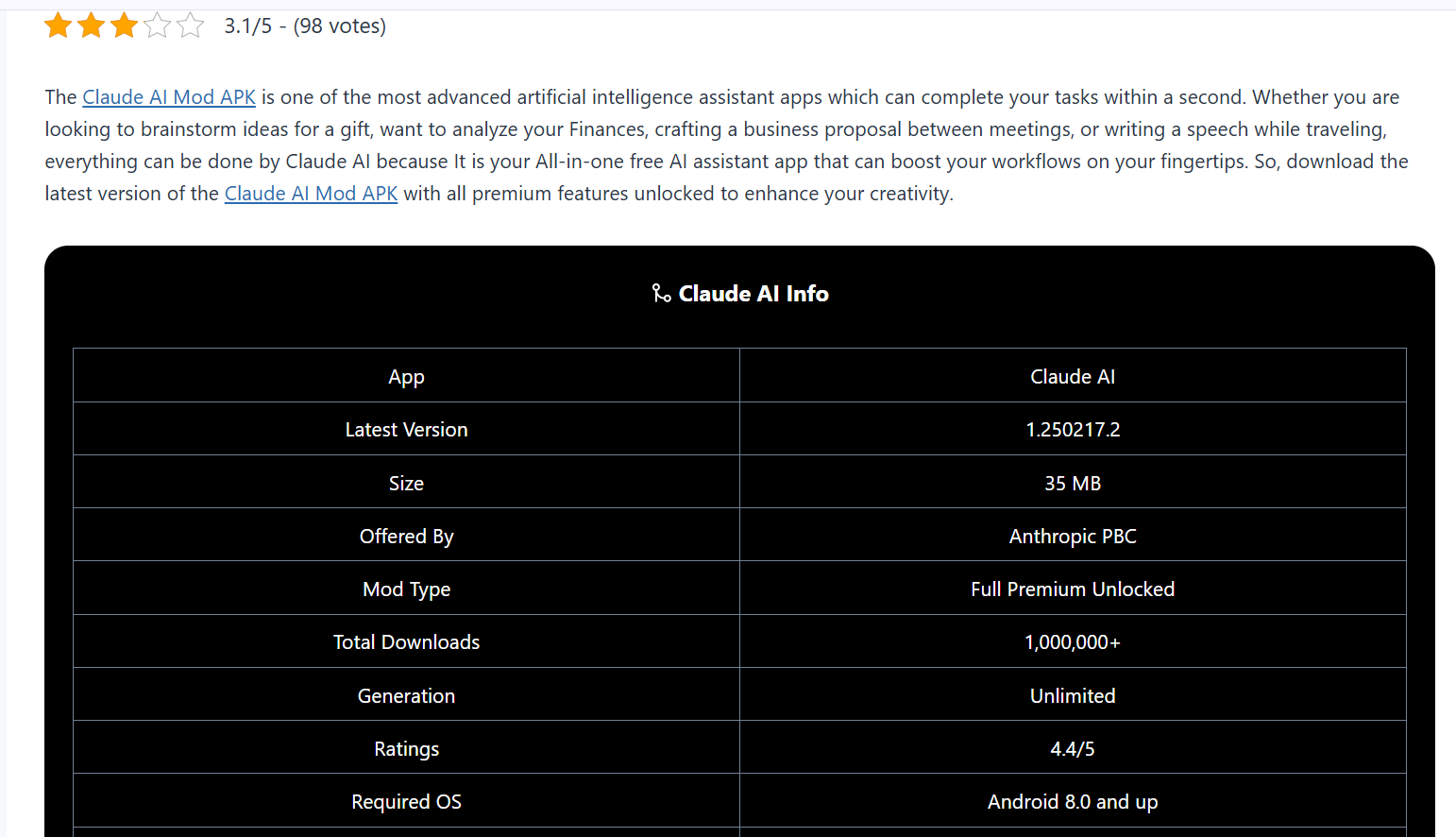Click the first rating star

[59, 26]
